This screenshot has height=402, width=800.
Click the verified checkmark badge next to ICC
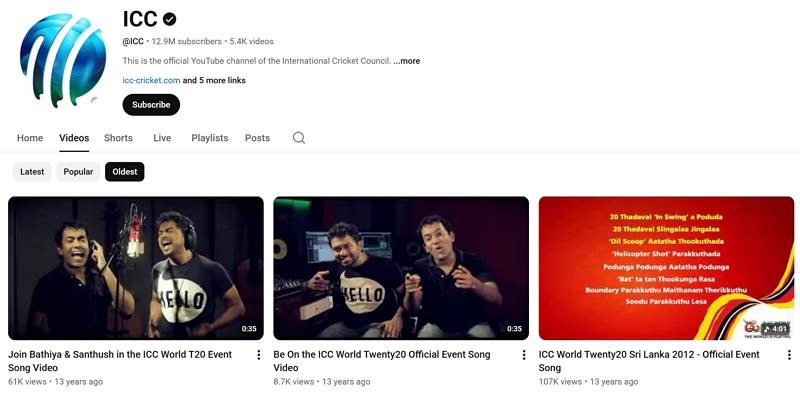click(x=169, y=19)
